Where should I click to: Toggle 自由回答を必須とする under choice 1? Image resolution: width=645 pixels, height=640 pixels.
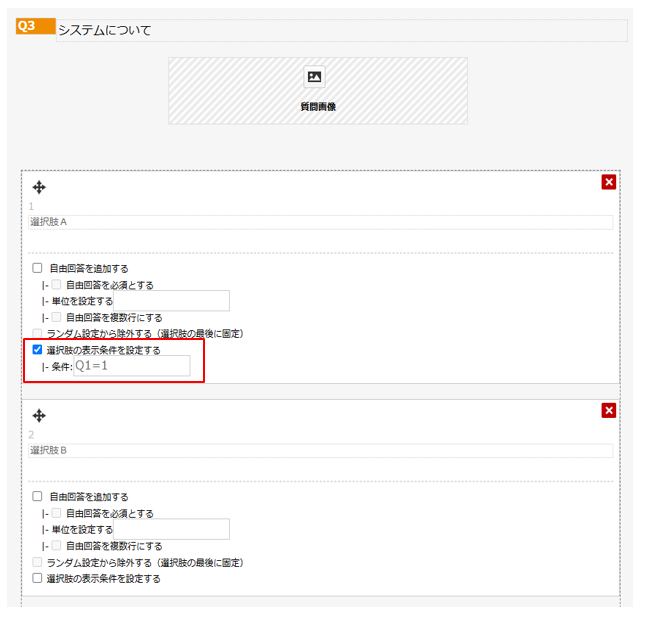pos(56,285)
